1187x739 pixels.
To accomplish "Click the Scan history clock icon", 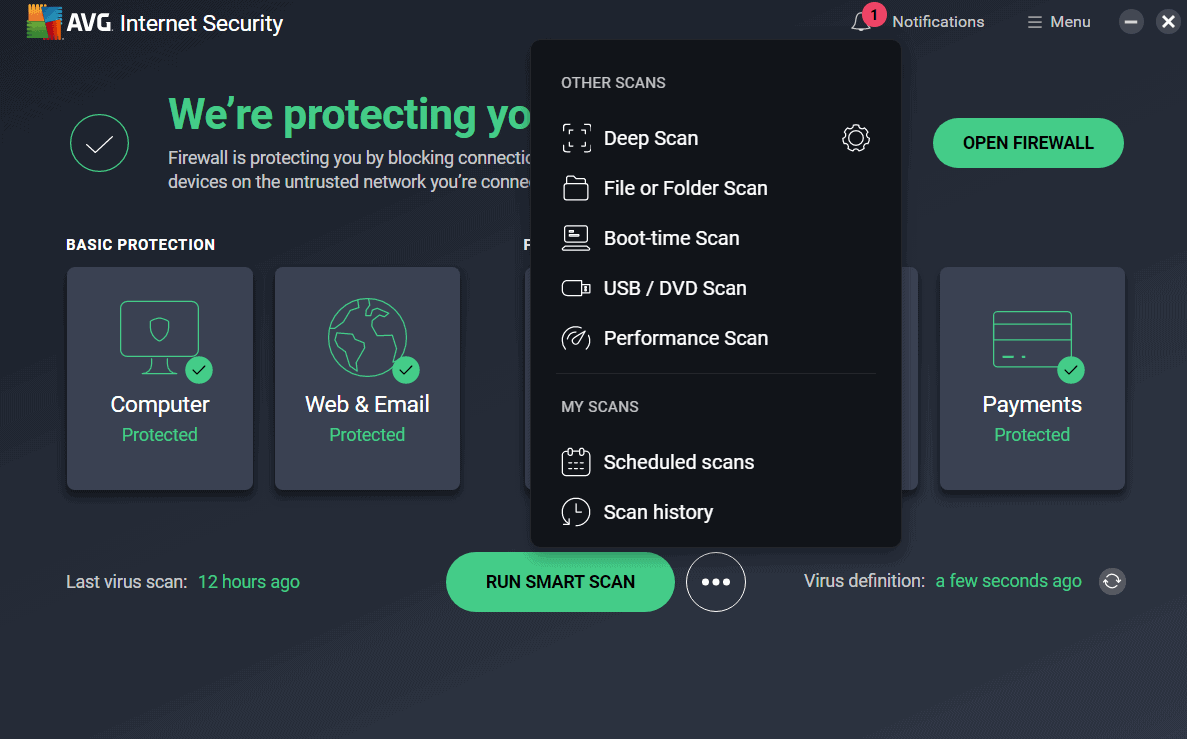I will [576, 512].
